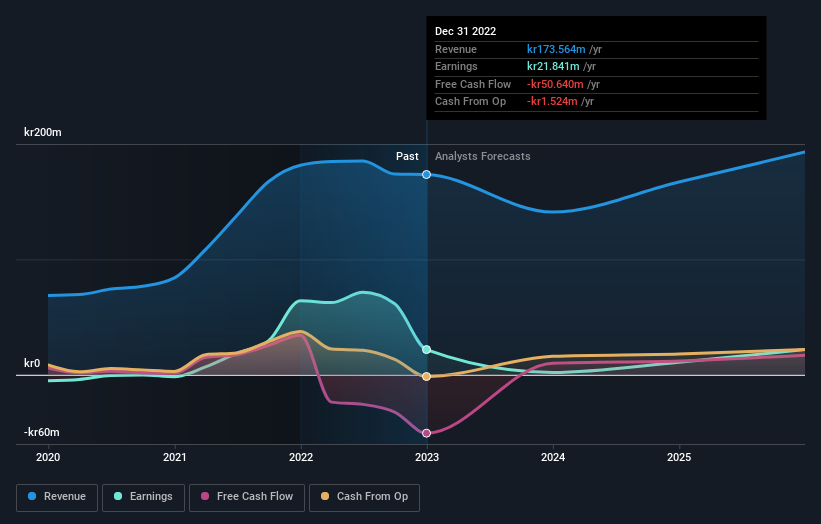Image resolution: width=821 pixels, height=524 pixels.
Task: Click the Revenue row label in tooltip
Action: tap(456, 49)
